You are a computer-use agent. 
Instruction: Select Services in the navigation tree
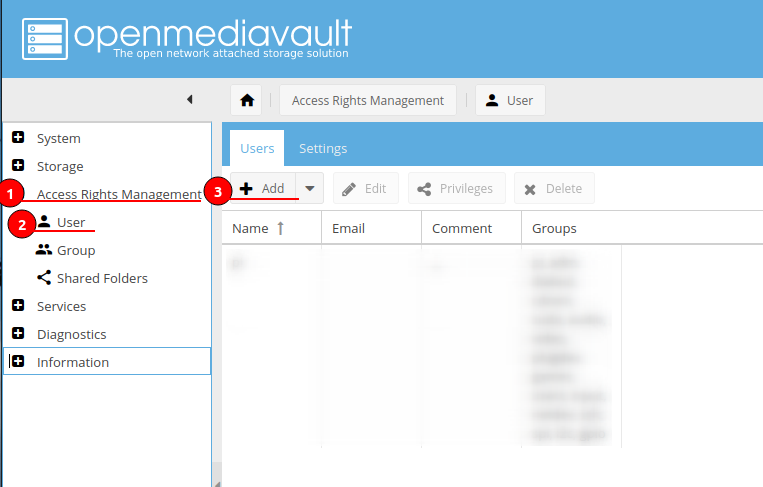[61, 307]
